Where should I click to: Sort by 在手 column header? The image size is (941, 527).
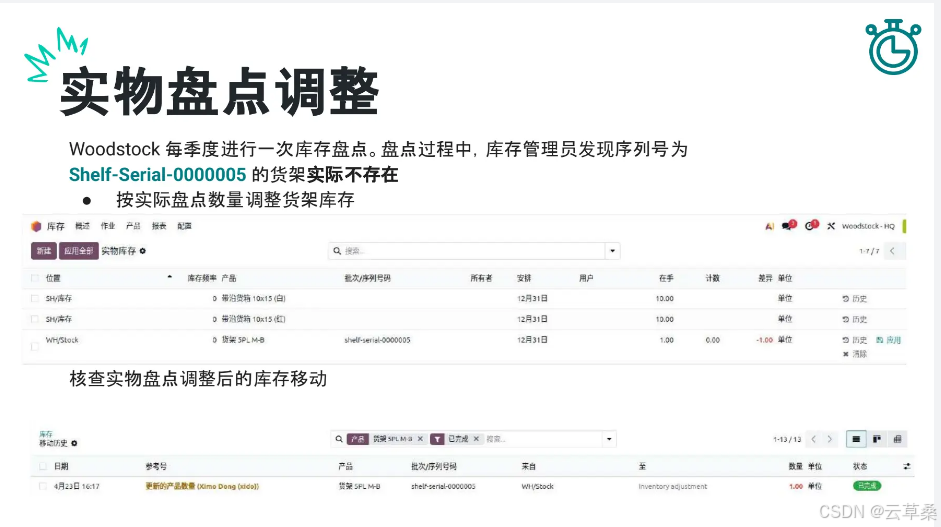(666, 278)
